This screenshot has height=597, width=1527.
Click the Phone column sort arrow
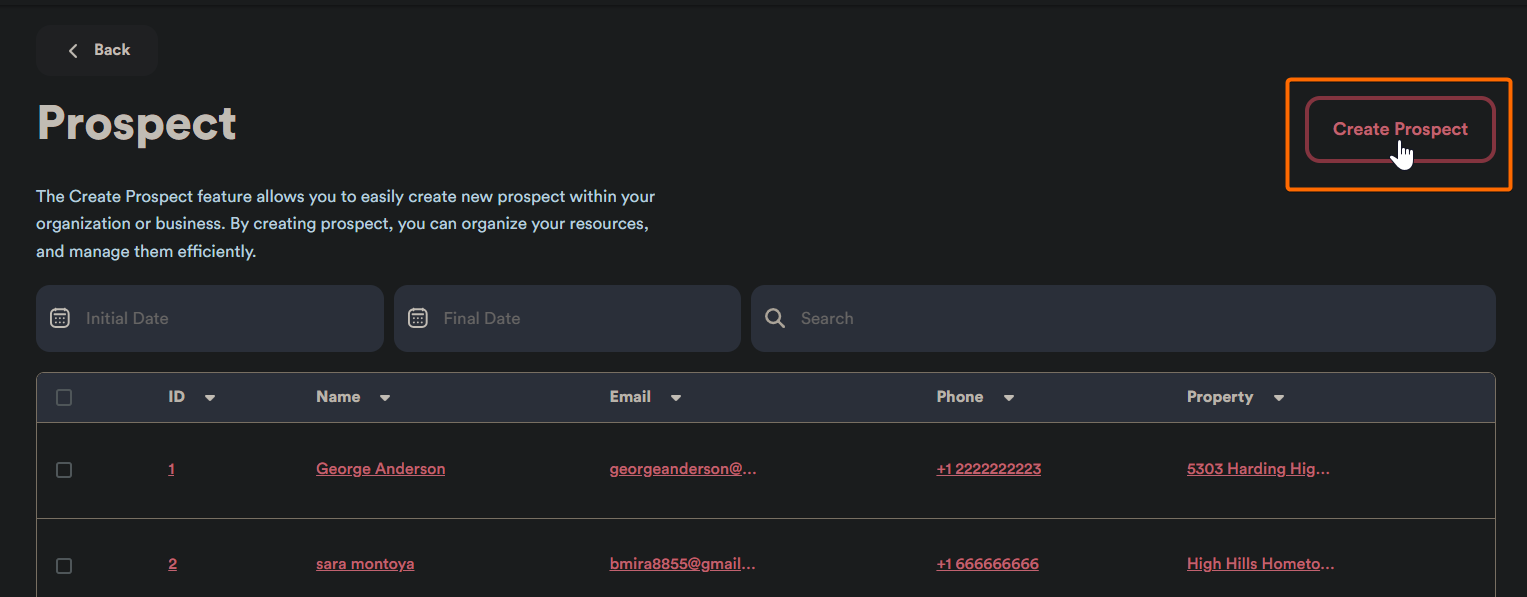pos(1009,398)
